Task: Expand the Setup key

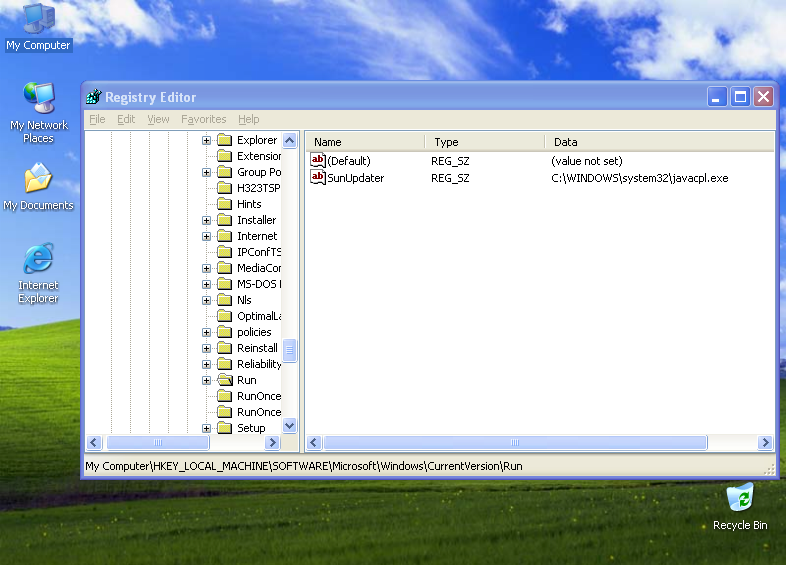Action: coord(206,428)
